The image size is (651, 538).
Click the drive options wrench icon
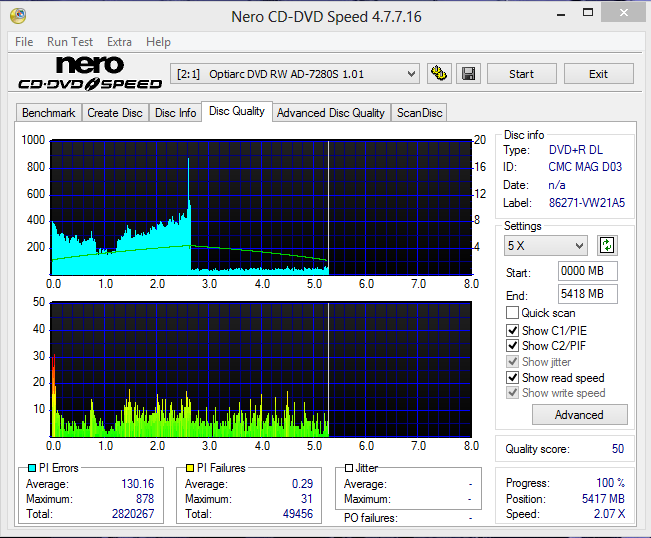click(439, 74)
